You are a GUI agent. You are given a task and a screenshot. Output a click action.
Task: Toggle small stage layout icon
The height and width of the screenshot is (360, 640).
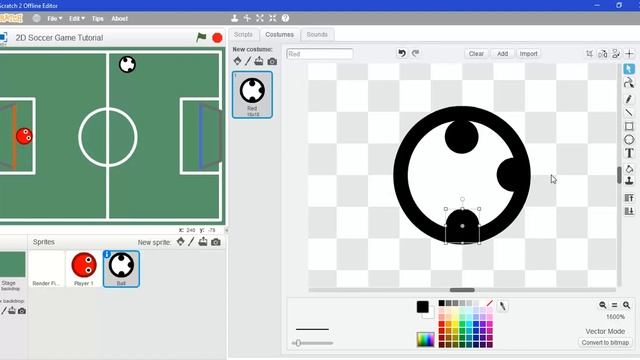(x=226, y=230)
